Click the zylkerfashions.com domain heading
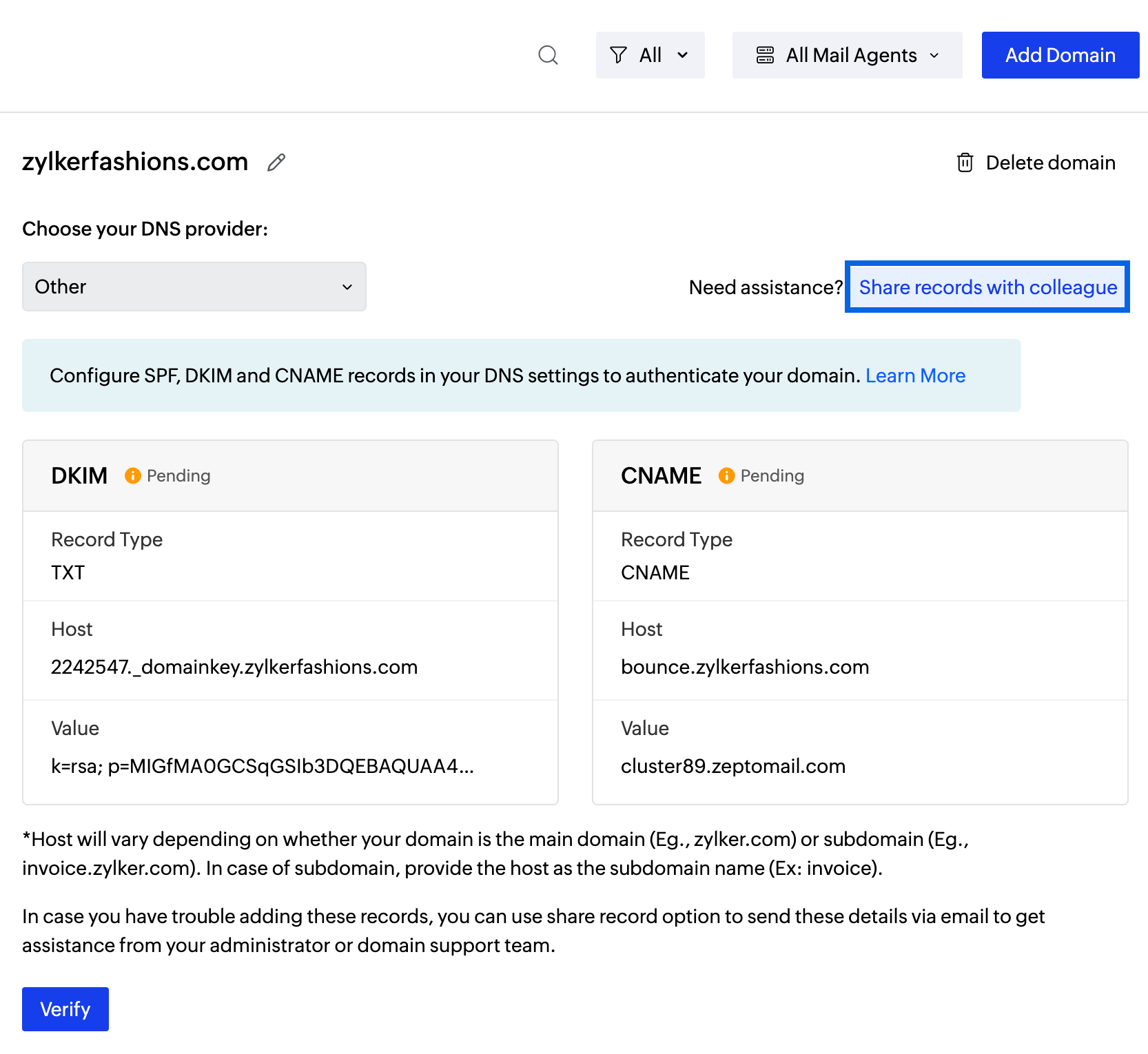1148x1054 pixels. [x=135, y=162]
